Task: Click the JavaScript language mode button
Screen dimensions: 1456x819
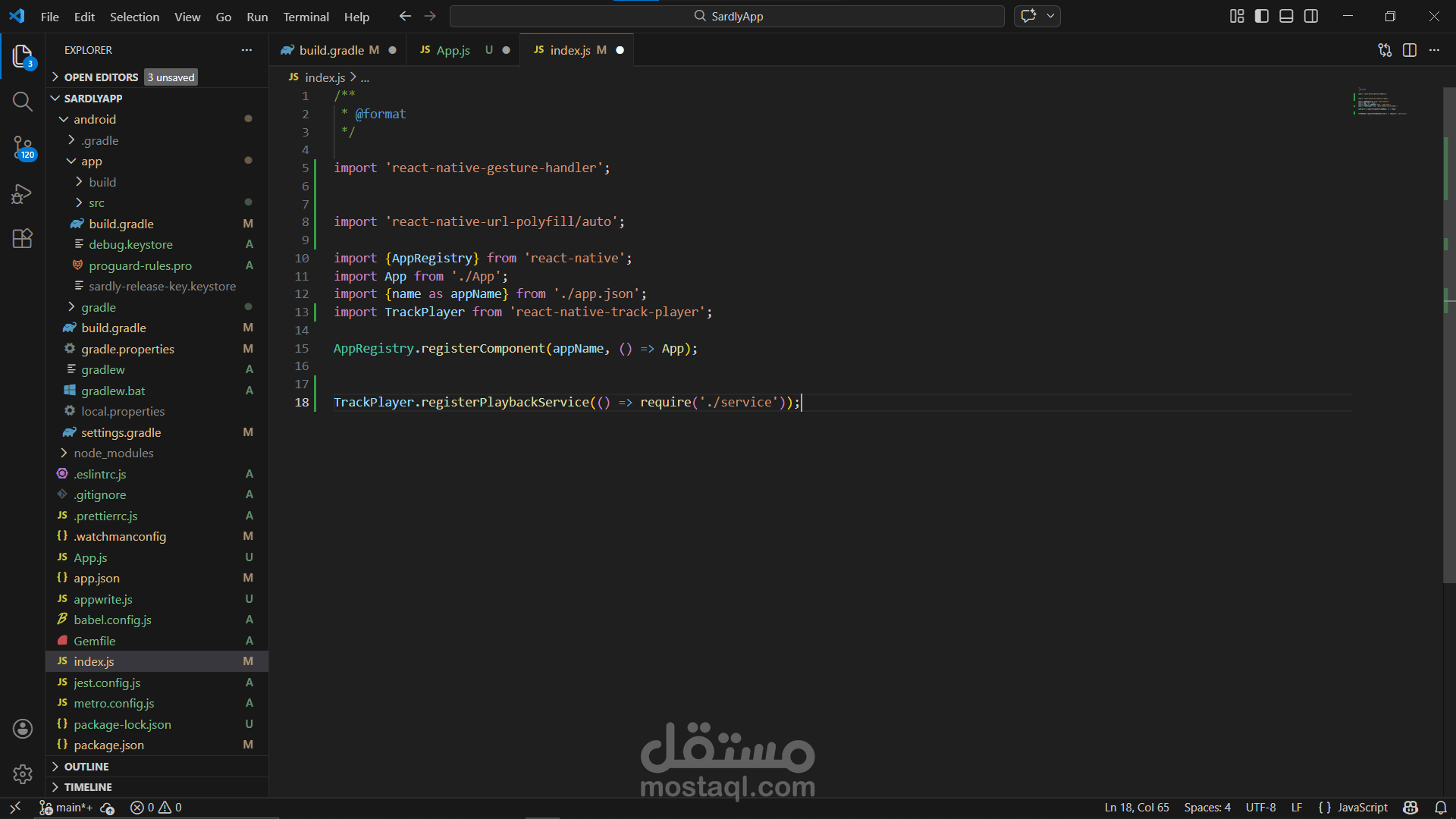Action: (1362, 808)
